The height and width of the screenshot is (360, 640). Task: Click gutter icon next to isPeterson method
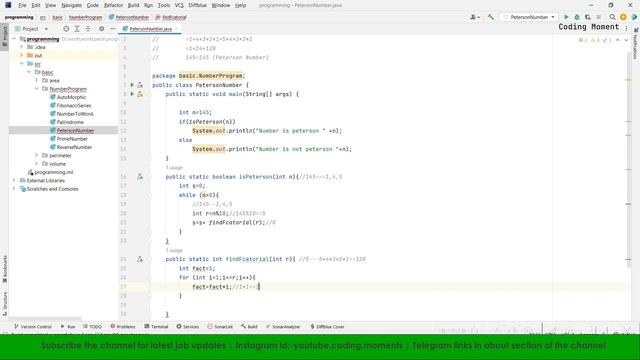140,177
